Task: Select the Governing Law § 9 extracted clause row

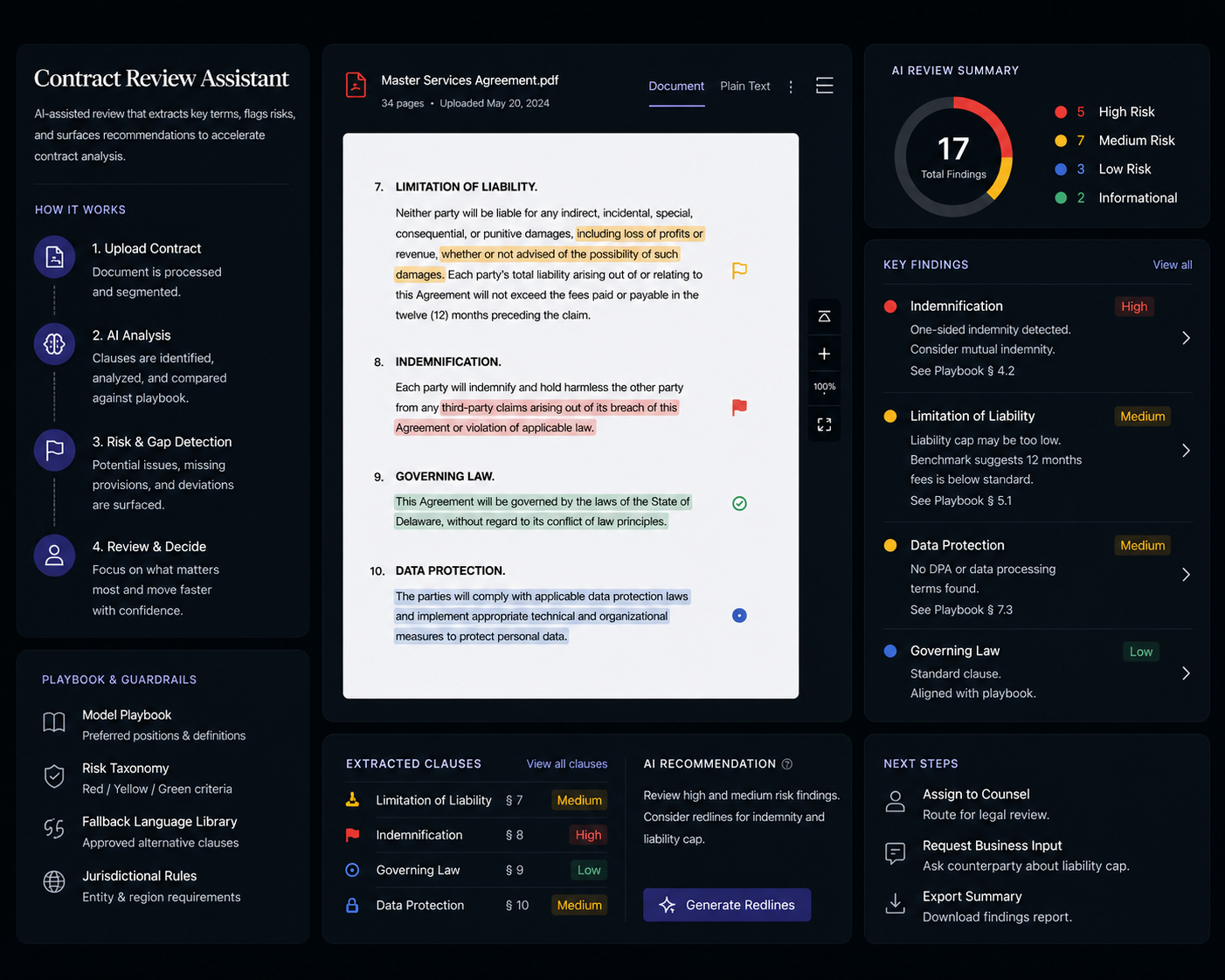Action: (x=476, y=870)
